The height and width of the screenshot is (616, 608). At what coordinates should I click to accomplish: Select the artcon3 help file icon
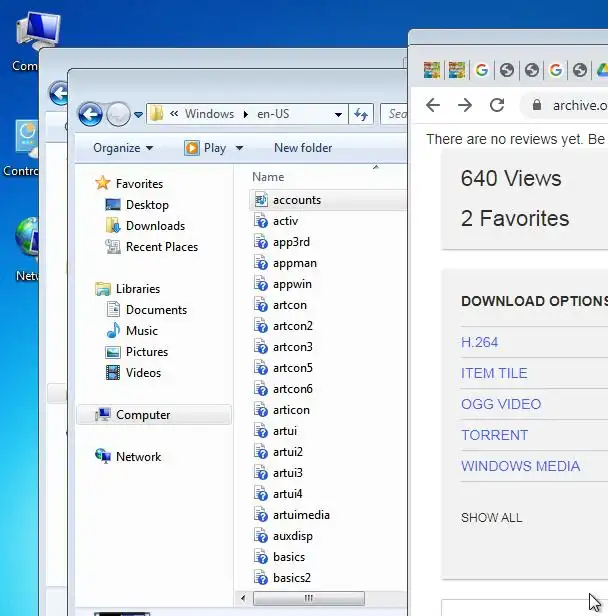point(261,347)
